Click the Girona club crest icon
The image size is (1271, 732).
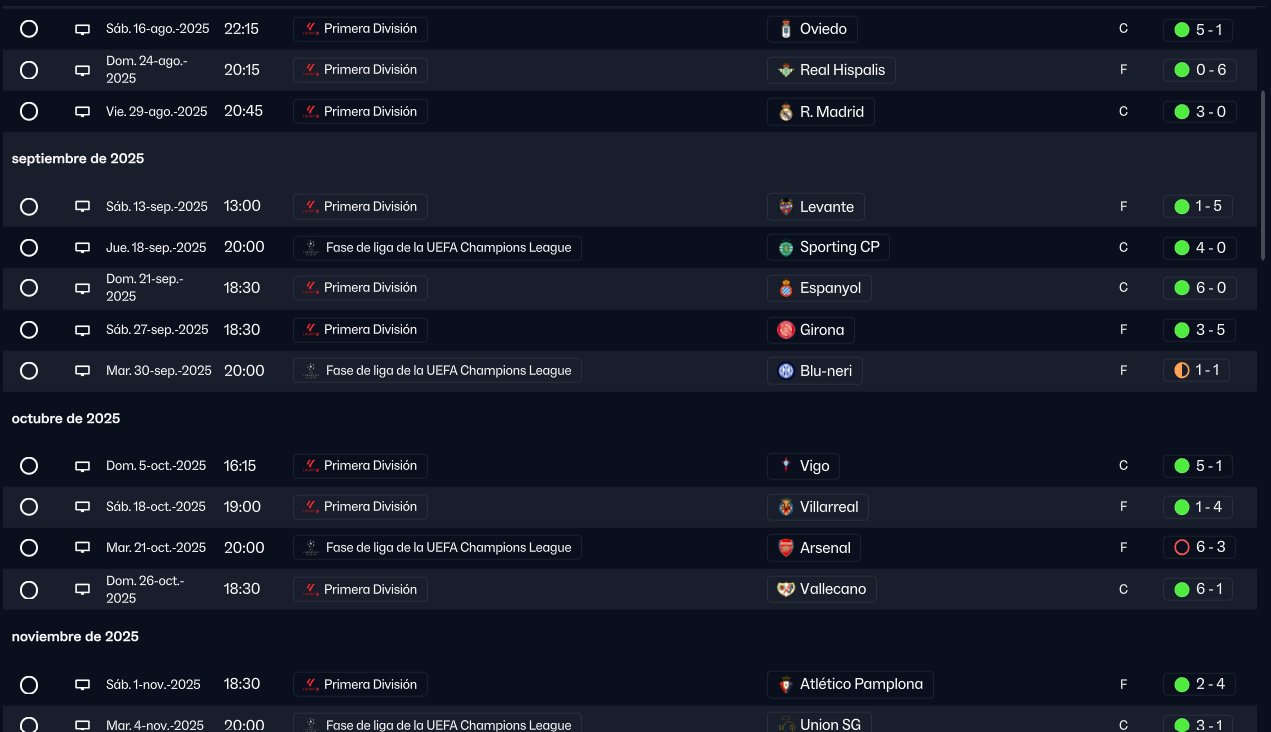tap(786, 330)
